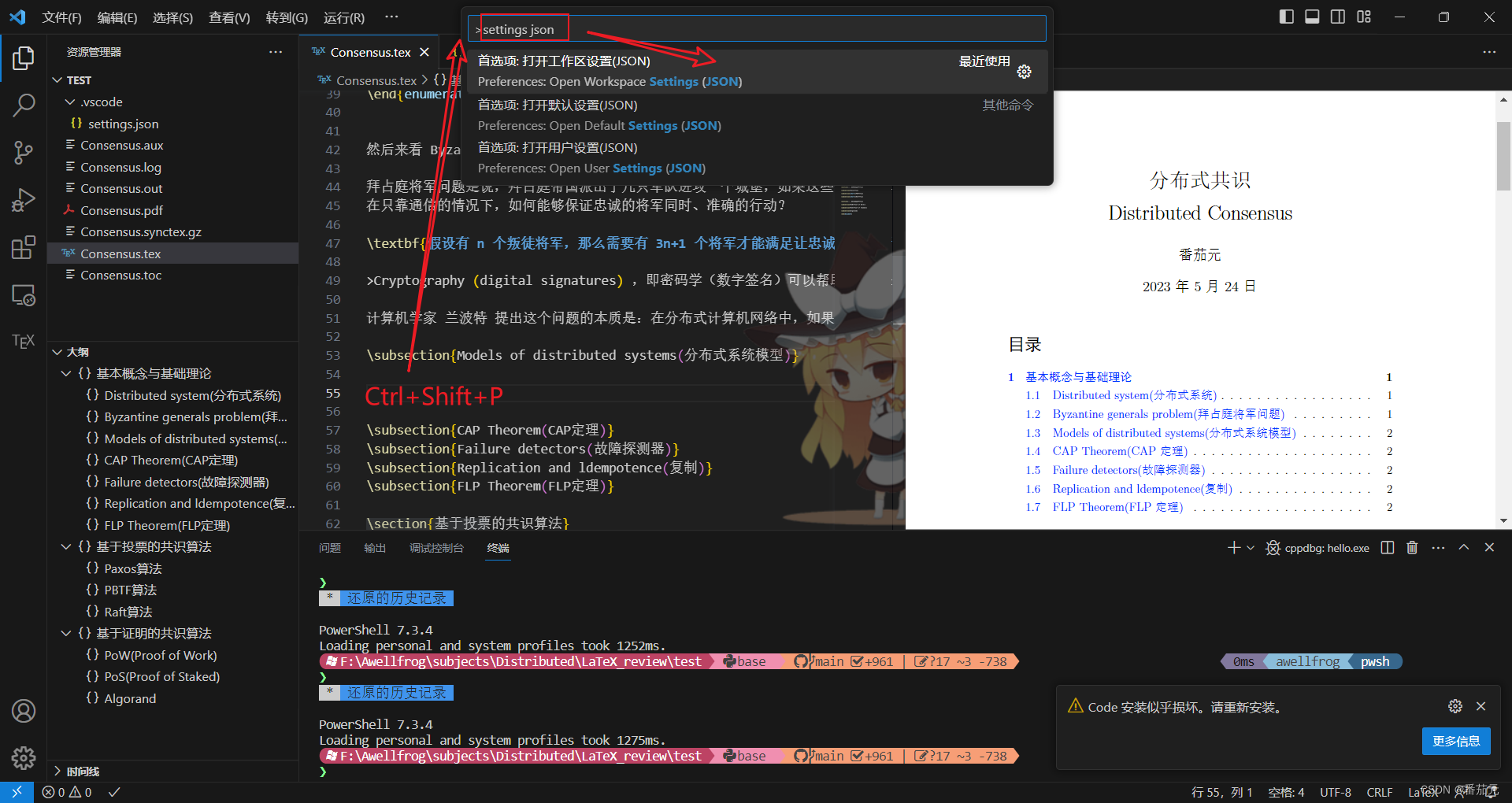Click errors and warnings count in status bar
This screenshot has height=803, width=1512.
coord(67,793)
